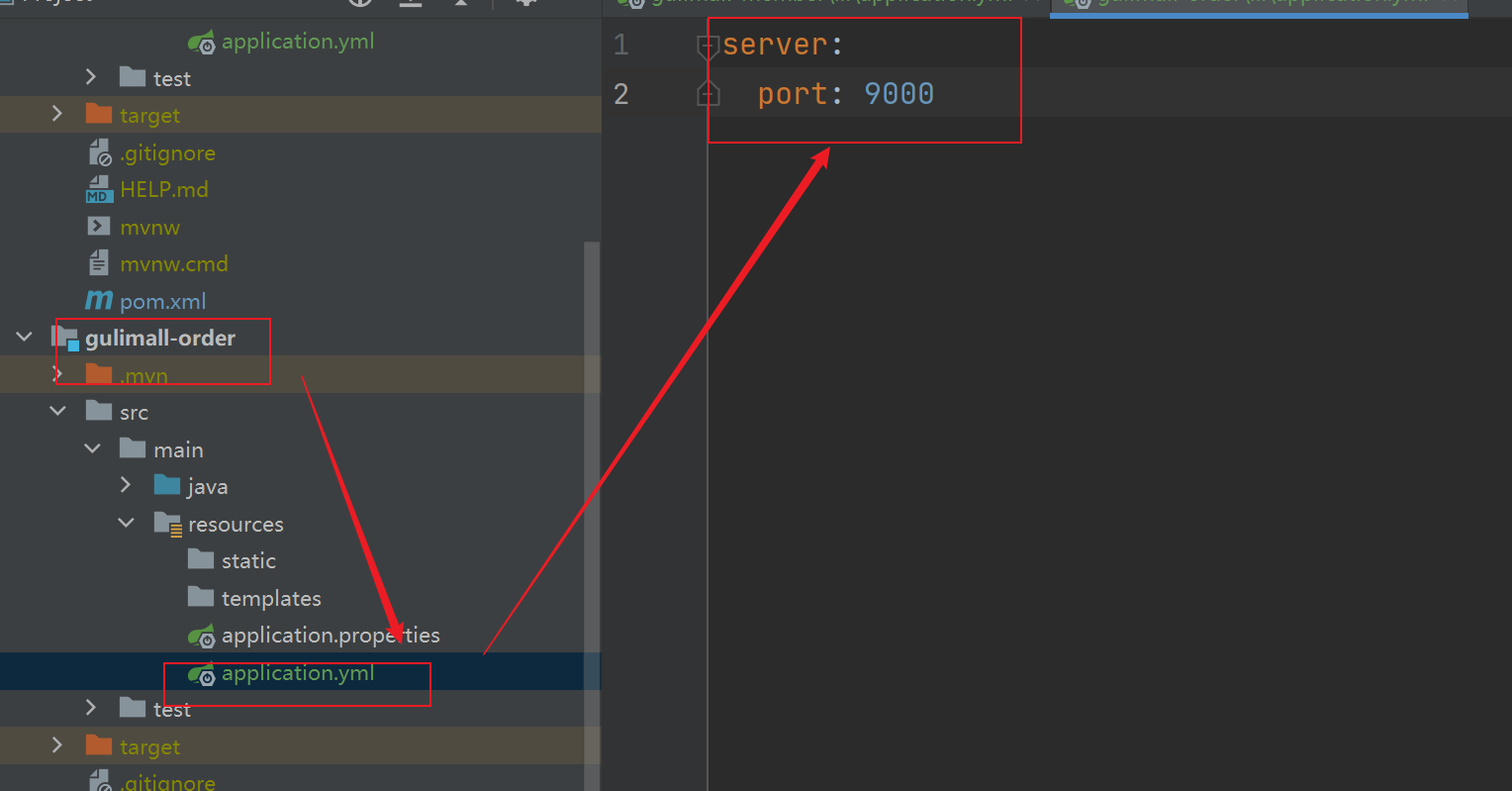Click the main folder icon

(133, 449)
